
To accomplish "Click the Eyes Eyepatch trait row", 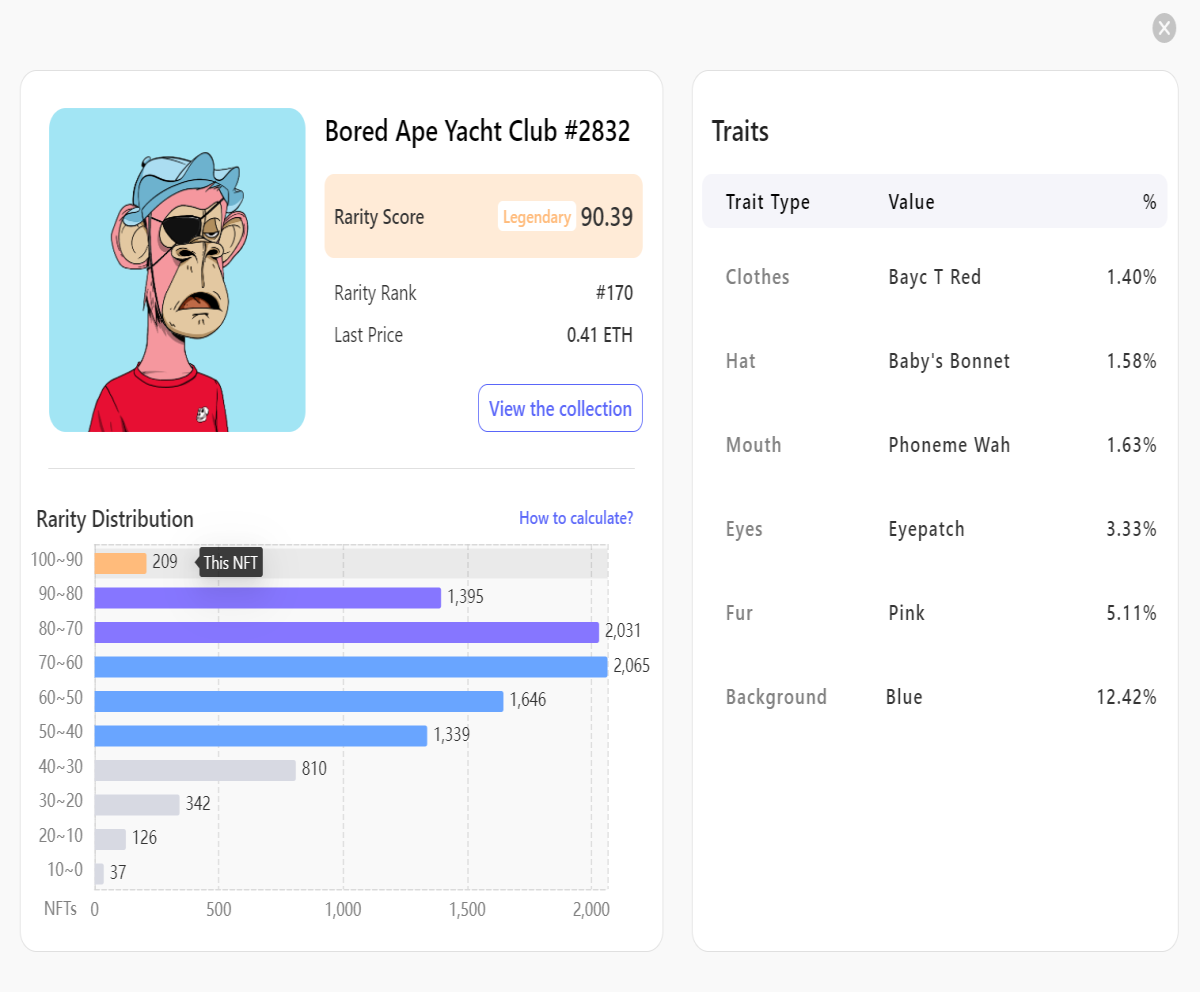I will point(935,529).
